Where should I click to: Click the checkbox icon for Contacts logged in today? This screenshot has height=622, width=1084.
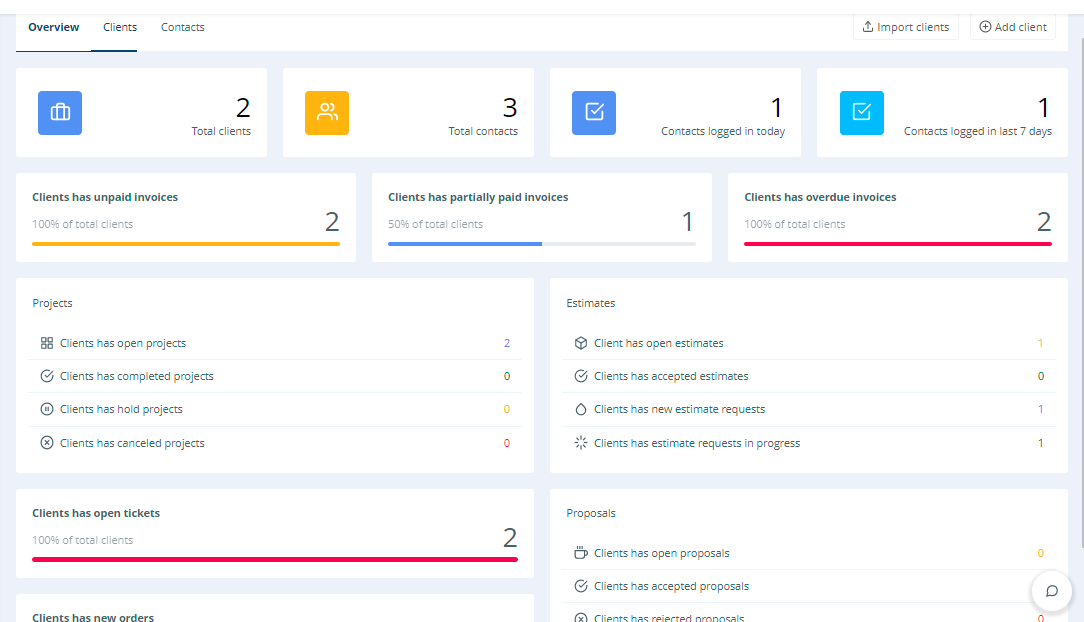[x=594, y=113]
